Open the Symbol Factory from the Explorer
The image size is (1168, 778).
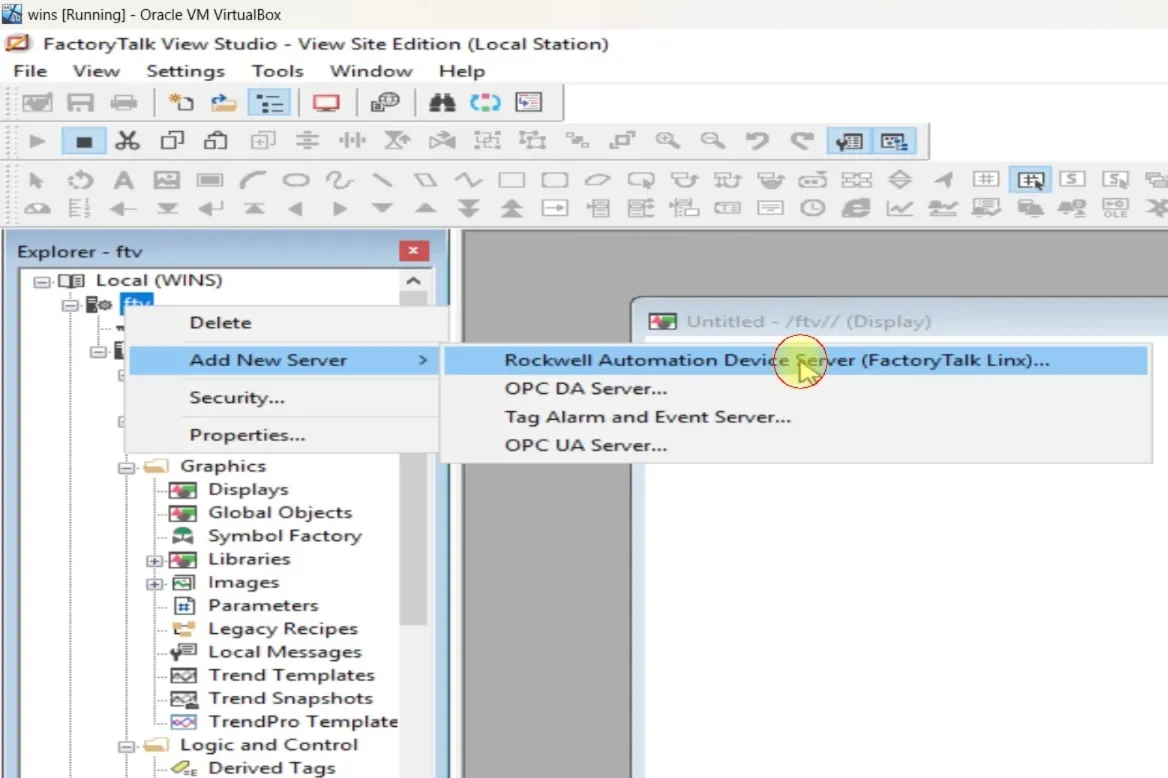click(x=285, y=535)
